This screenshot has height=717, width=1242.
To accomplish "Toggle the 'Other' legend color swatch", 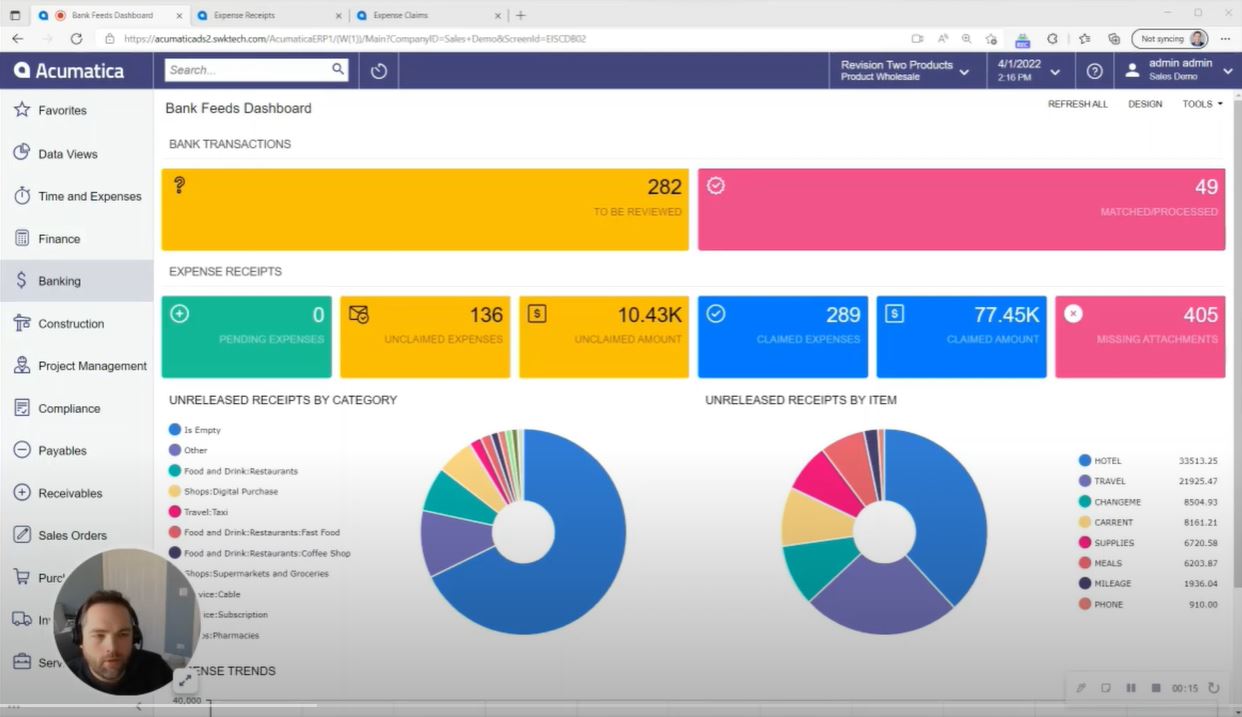I will click(x=175, y=450).
